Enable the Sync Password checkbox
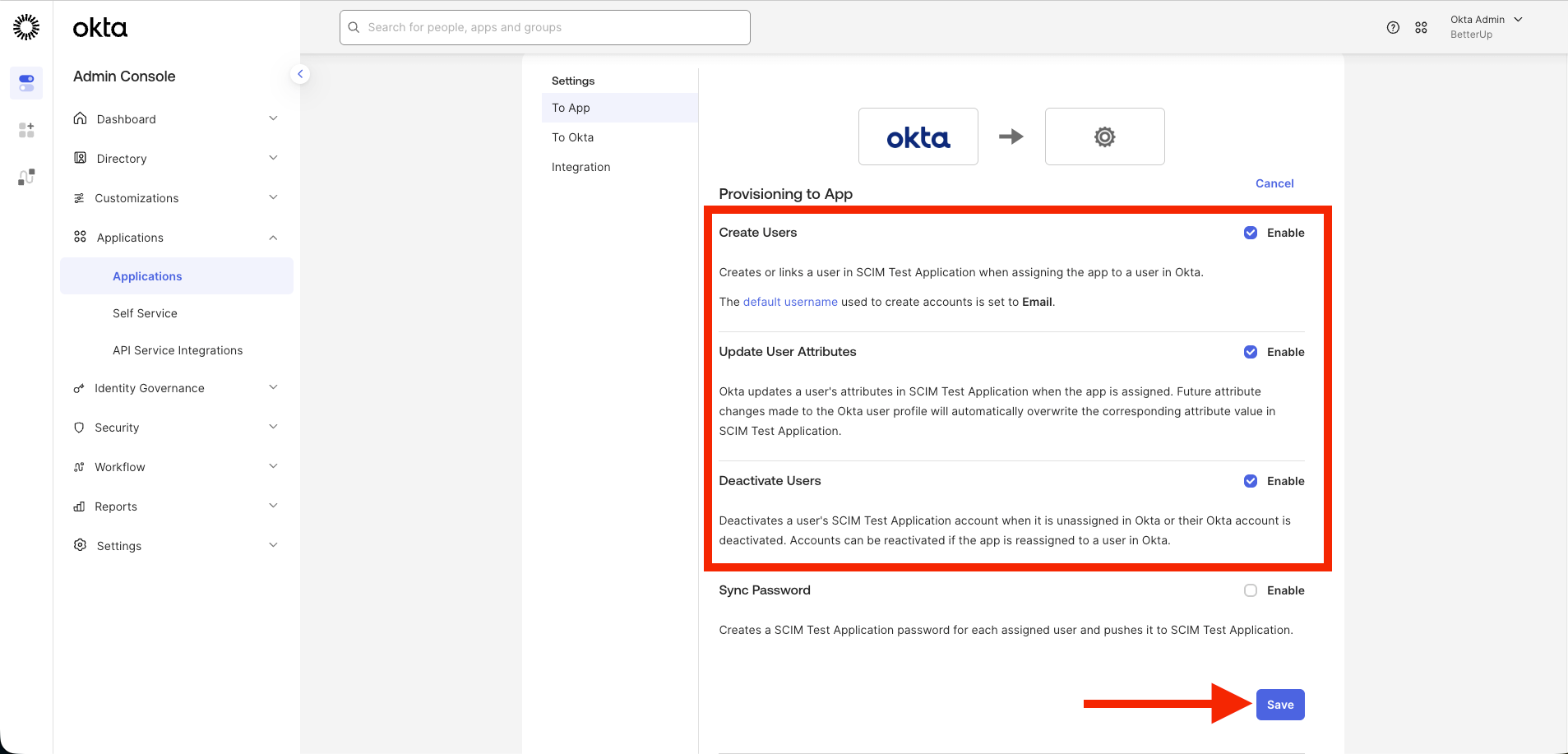1568x754 pixels. pos(1251,590)
